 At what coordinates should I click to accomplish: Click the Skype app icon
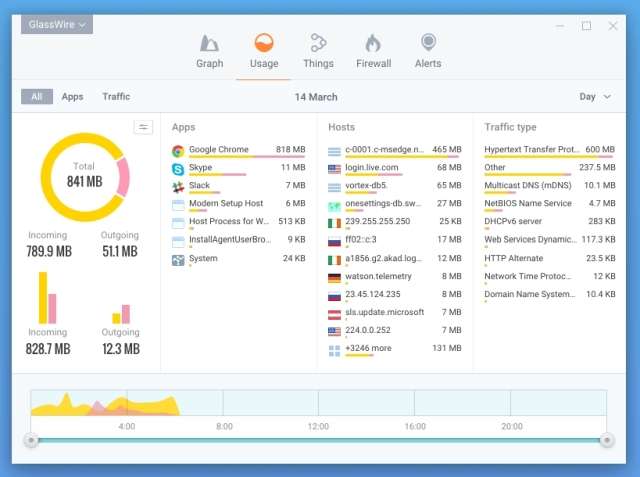[x=178, y=169]
